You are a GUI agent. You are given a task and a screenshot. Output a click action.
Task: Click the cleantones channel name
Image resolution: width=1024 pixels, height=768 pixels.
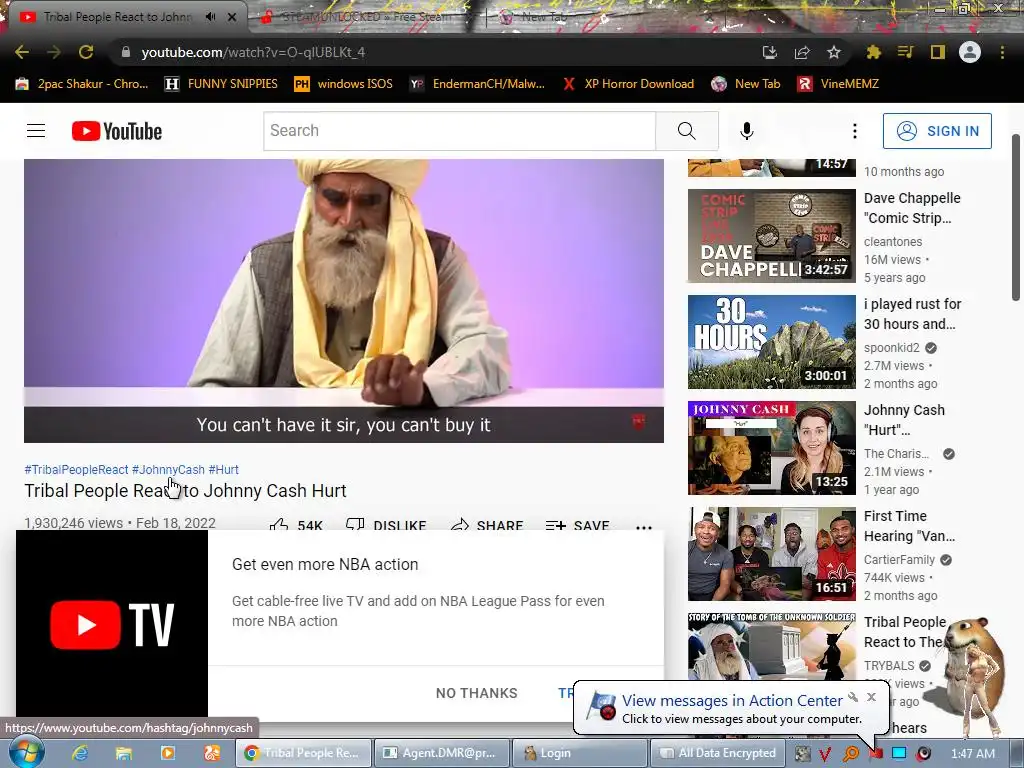(x=893, y=242)
